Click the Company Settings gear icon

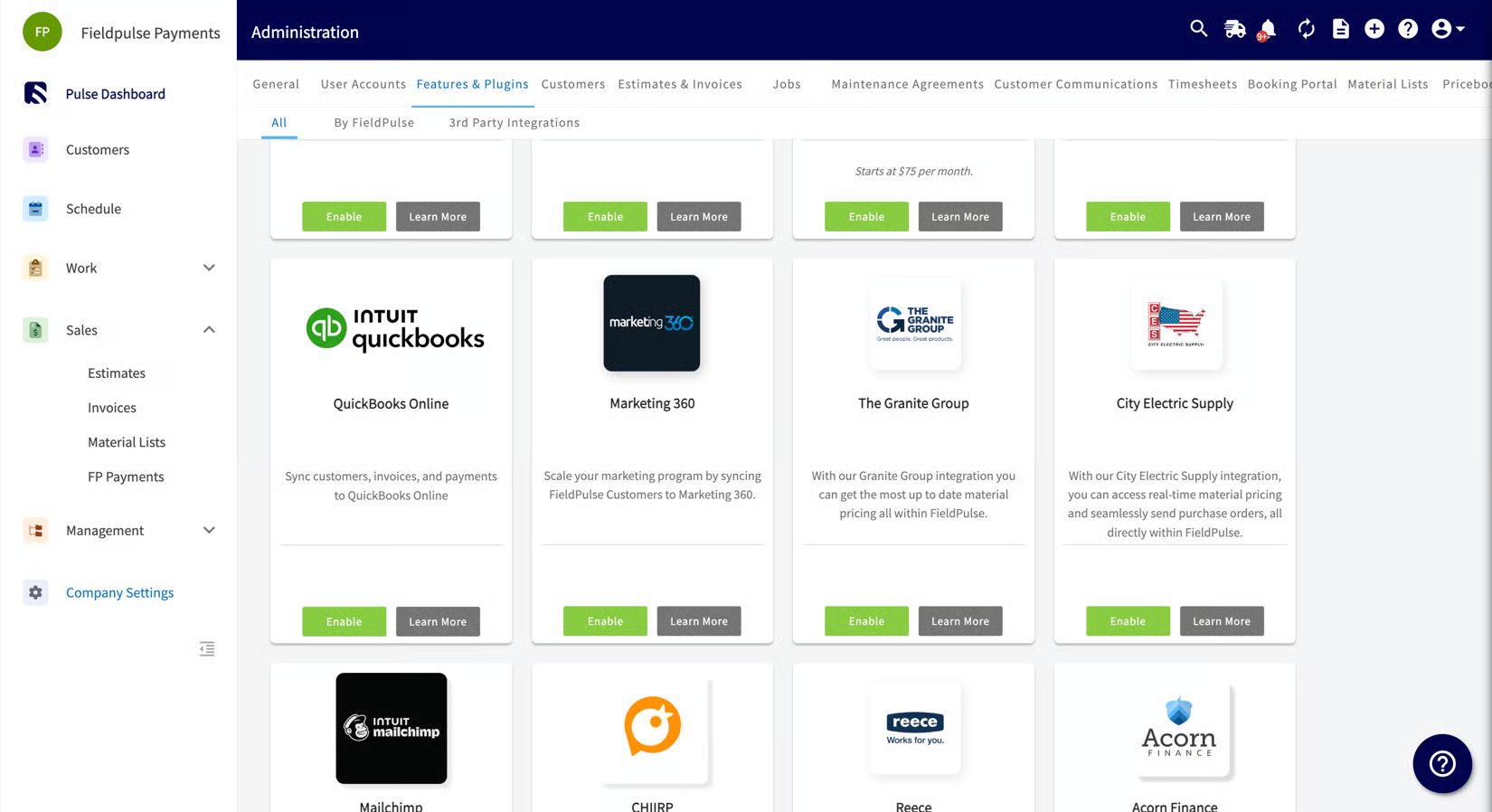point(35,592)
